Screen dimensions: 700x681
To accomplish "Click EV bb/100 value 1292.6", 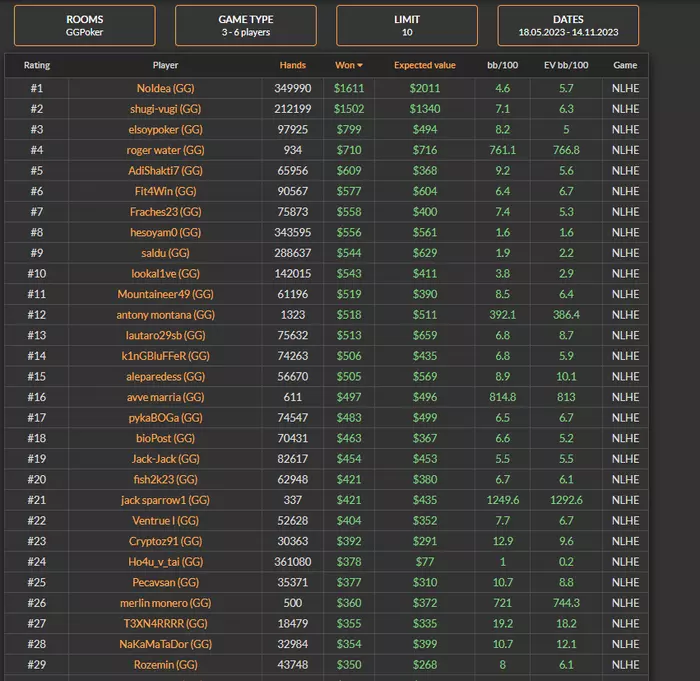I will (566, 500).
